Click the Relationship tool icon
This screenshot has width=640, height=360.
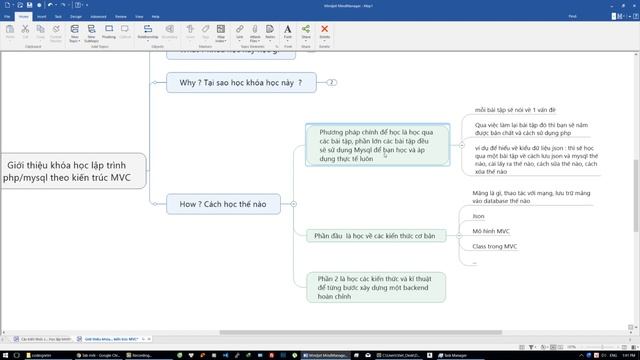(x=148, y=29)
